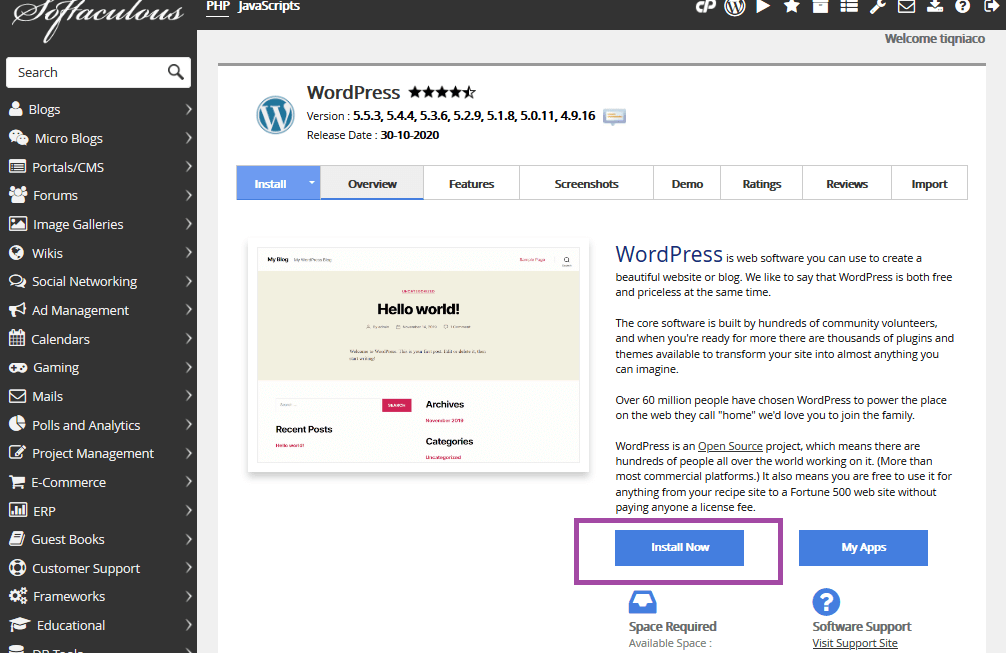Open the Visit Support Site link
This screenshot has width=1006, height=653.
point(855,643)
